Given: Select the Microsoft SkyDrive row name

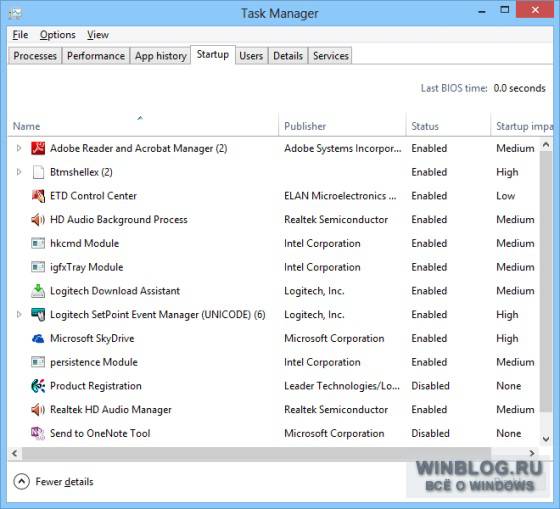Looking at the screenshot, I should click(92, 338).
